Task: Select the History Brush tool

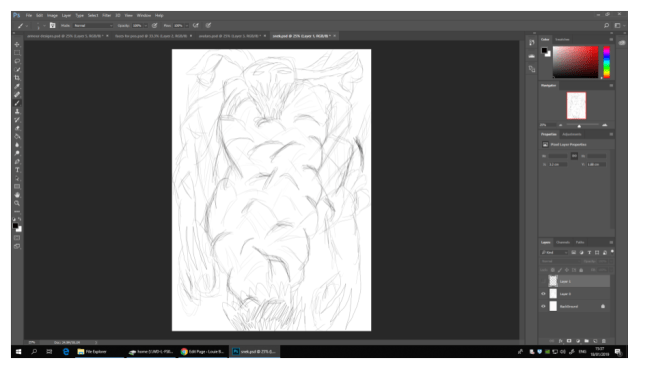Action: pyautogui.click(x=17, y=120)
